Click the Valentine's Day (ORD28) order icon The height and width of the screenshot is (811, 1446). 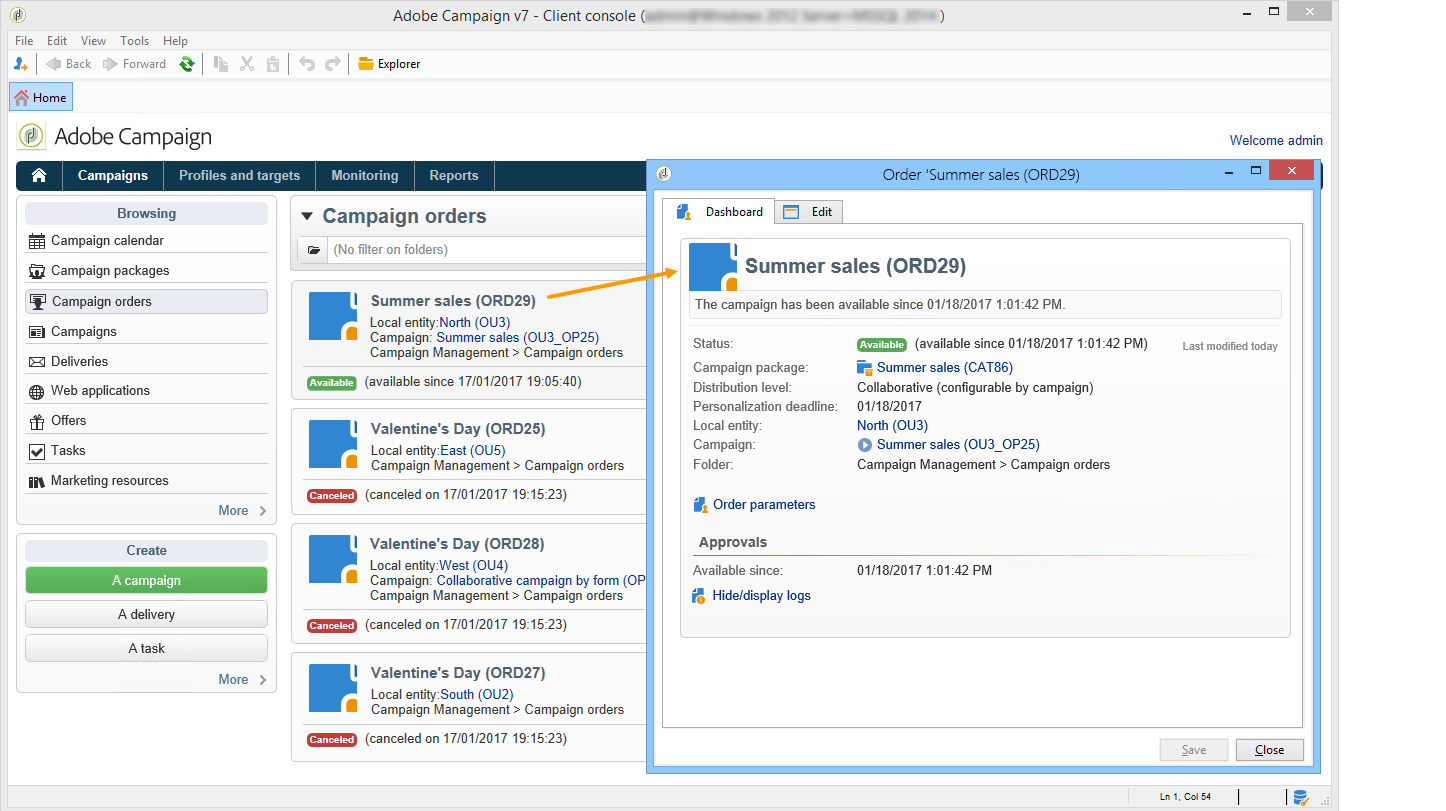click(x=333, y=559)
